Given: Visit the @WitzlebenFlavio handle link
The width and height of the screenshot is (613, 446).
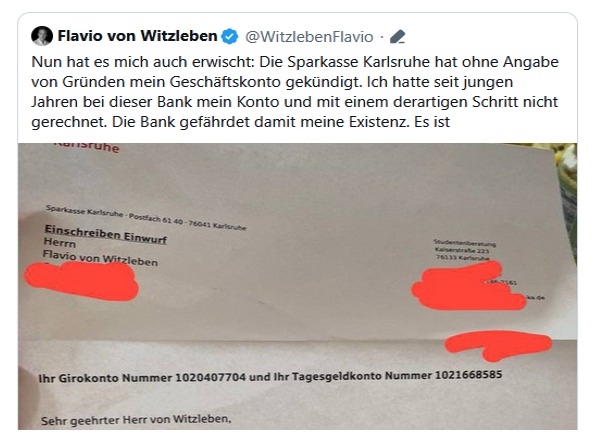Looking at the screenshot, I should 309,37.
